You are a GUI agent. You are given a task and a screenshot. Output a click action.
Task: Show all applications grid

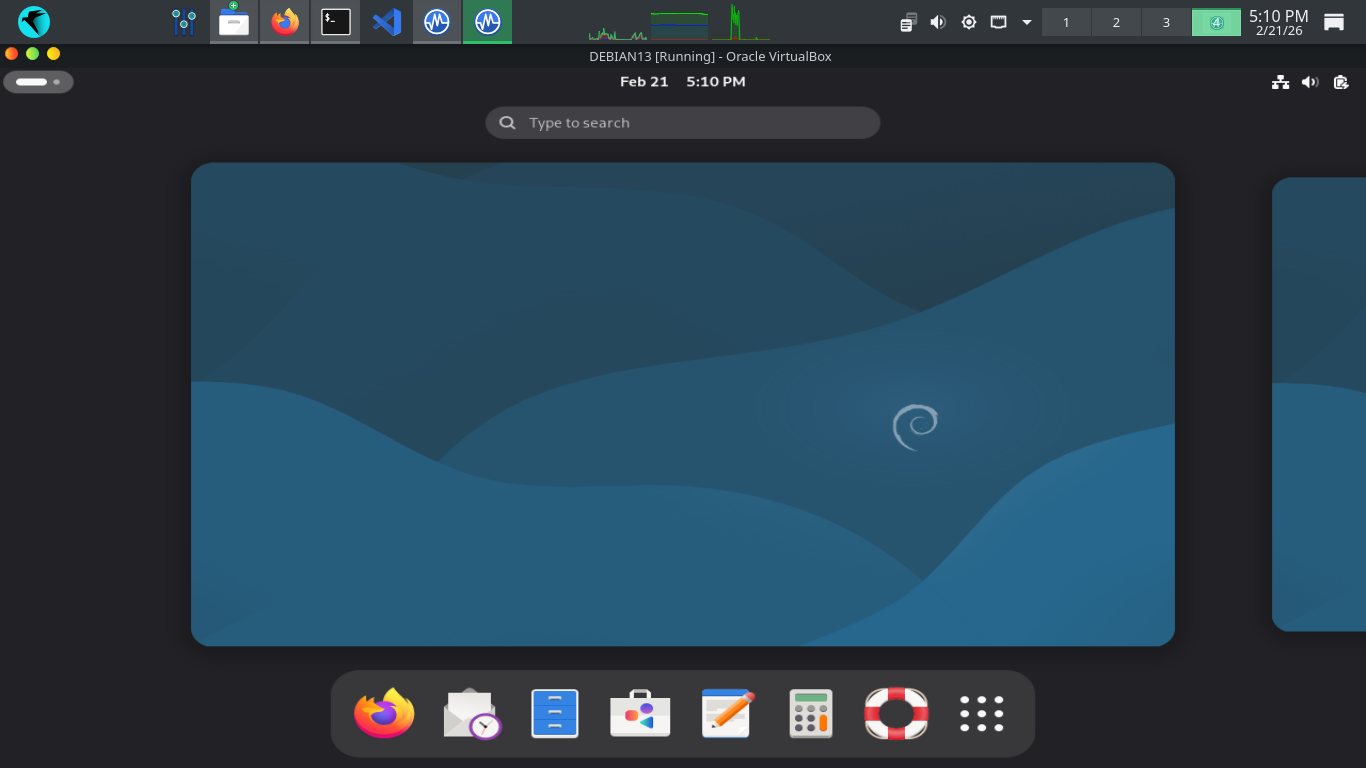(x=982, y=714)
